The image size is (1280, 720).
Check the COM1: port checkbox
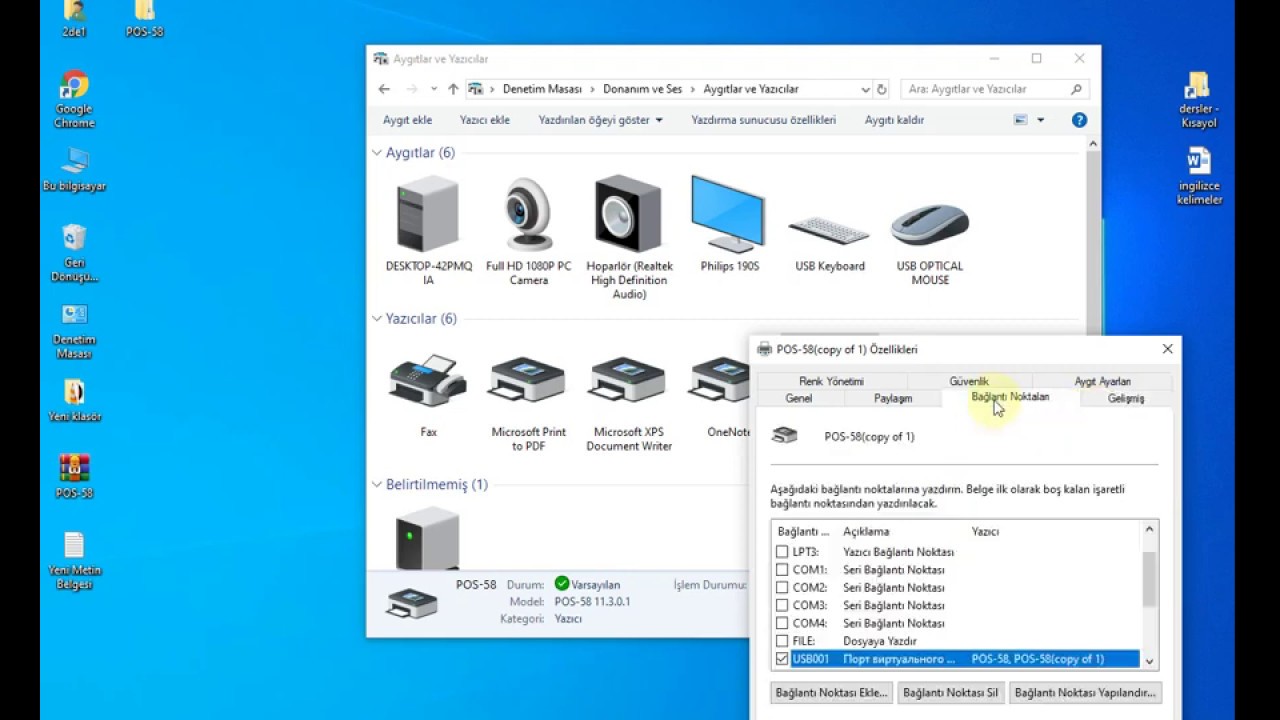pyautogui.click(x=782, y=570)
